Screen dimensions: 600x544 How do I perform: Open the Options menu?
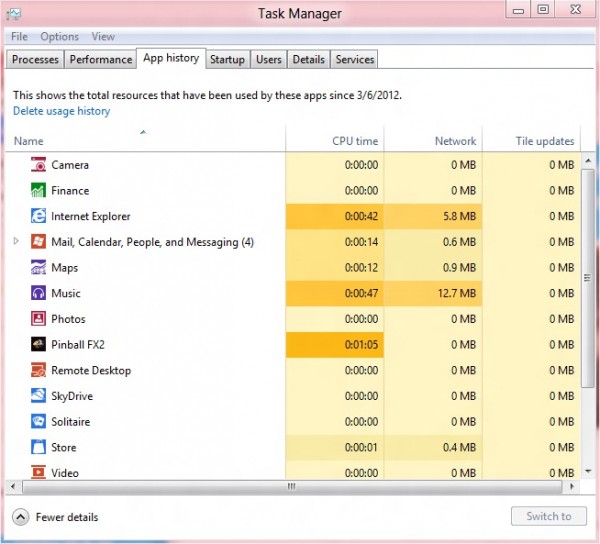click(x=59, y=37)
